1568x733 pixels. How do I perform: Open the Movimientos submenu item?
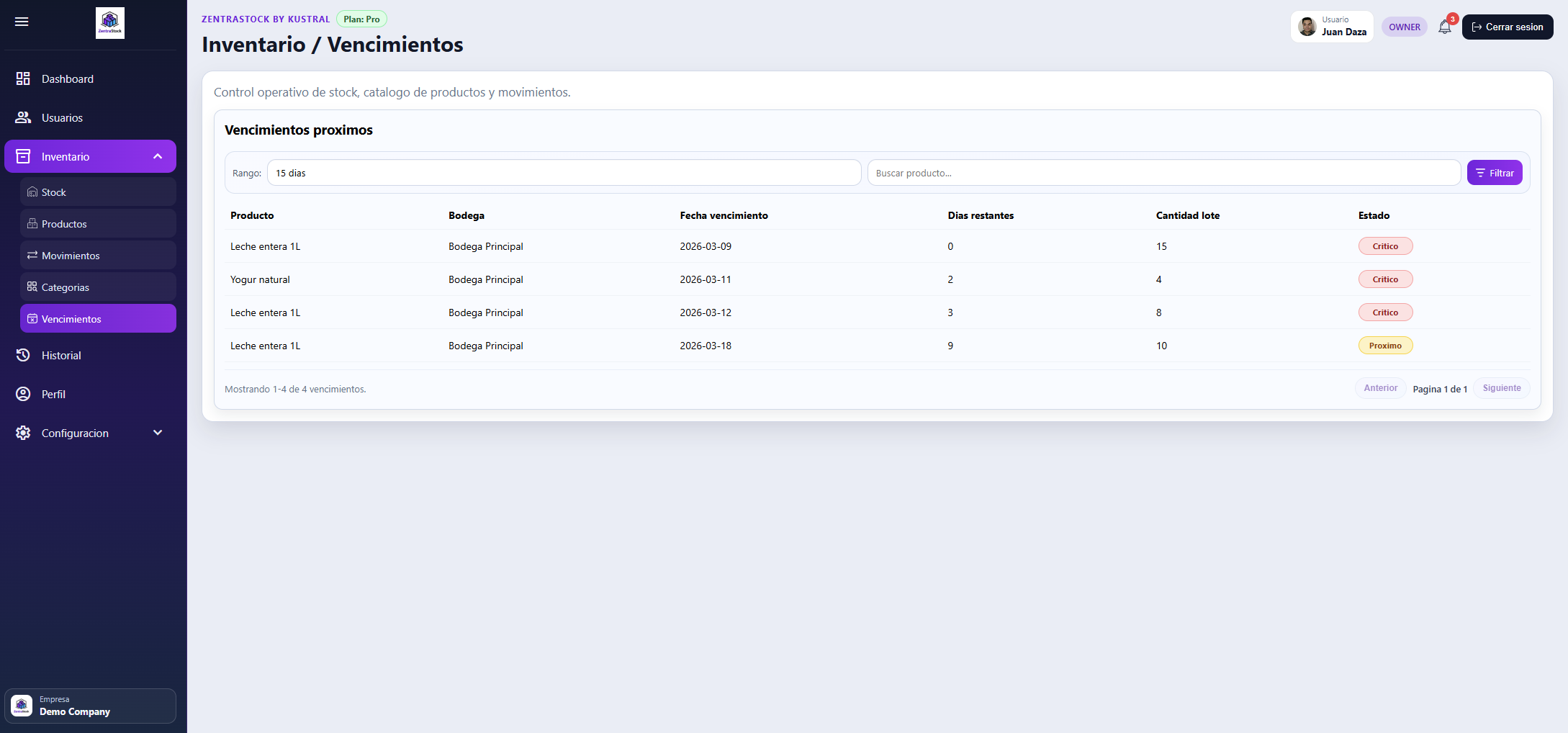[x=98, y=256]
